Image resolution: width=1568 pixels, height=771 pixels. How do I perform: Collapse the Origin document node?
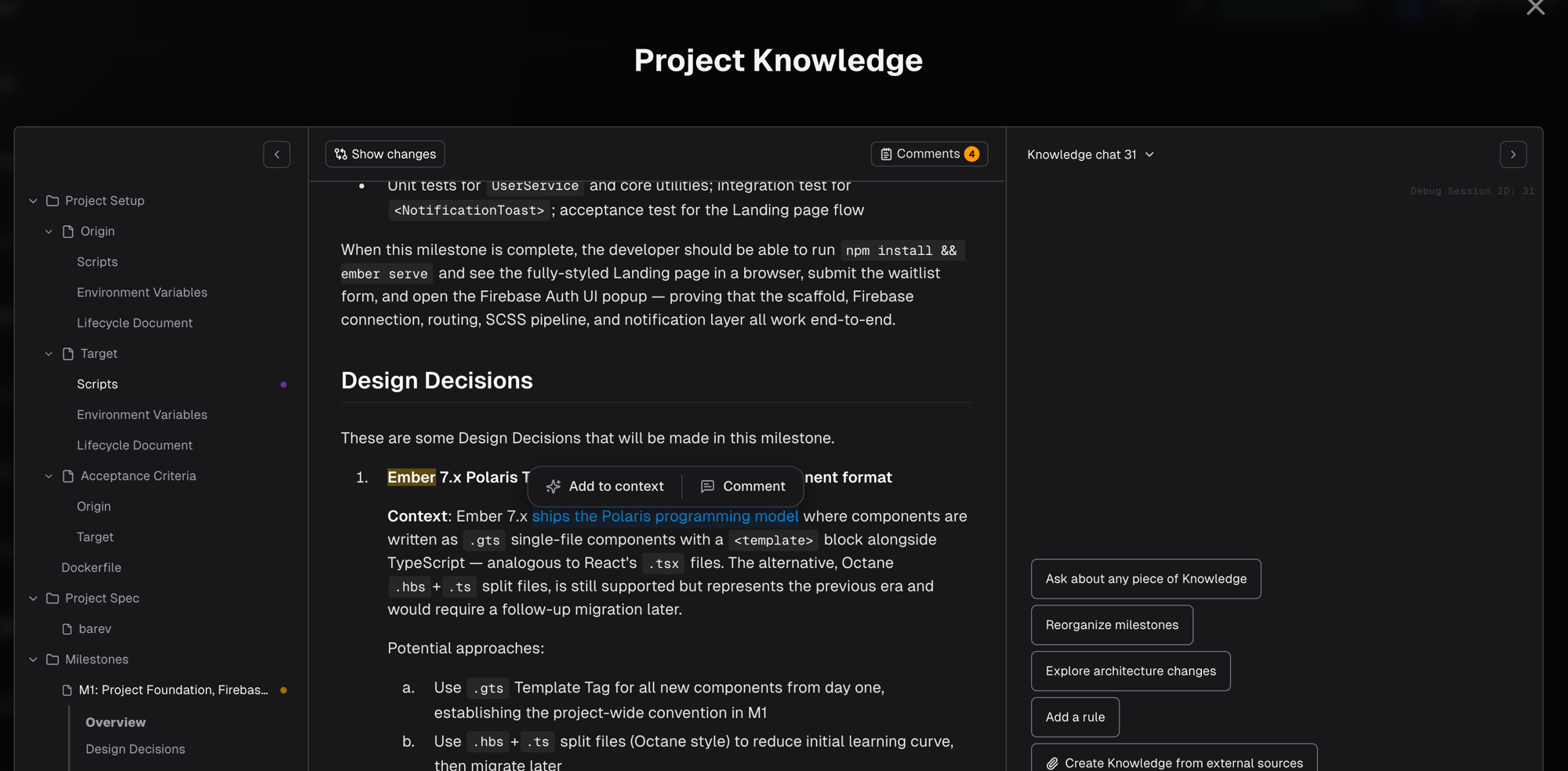[x=49, y=231]
